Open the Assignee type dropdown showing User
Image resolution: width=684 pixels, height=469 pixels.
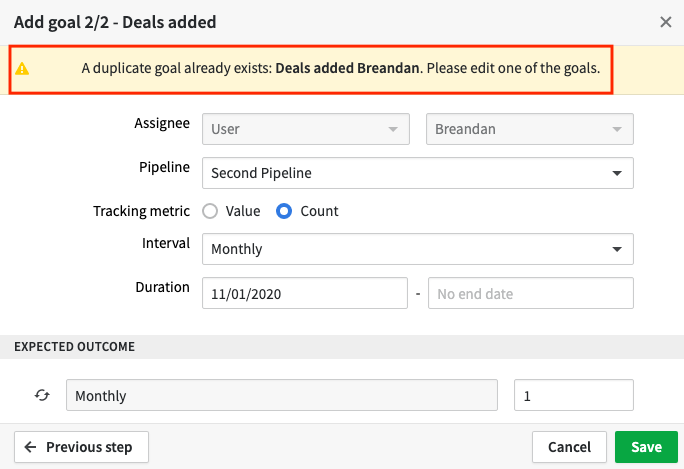[x=306, y=129]
